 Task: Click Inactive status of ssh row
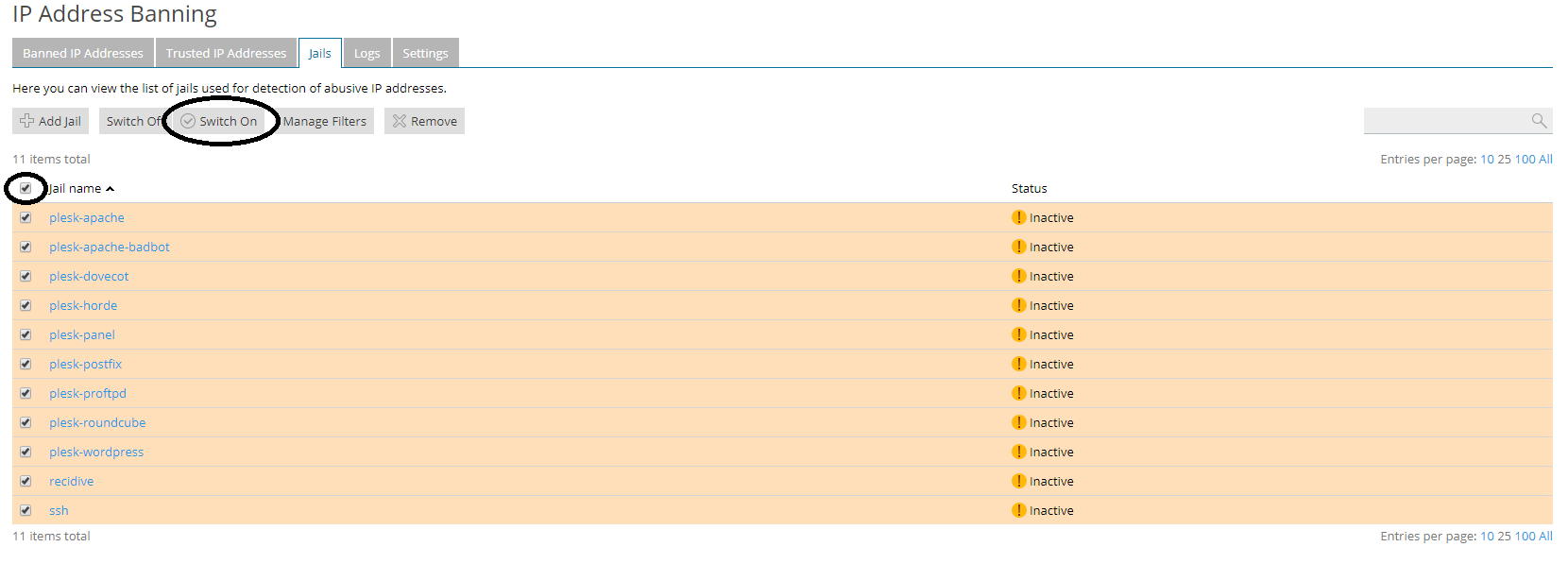(x=1051, y=510)
